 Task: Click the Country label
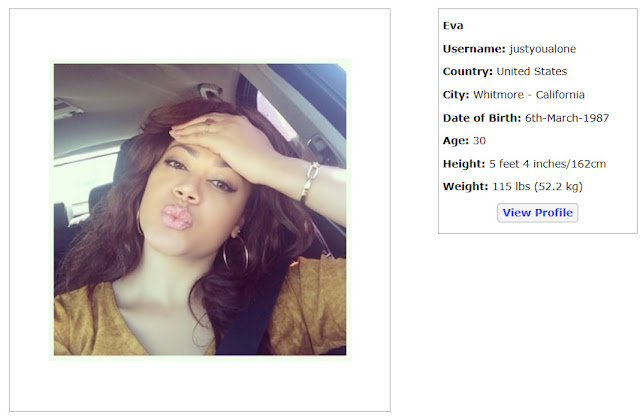tap(468, 71)
